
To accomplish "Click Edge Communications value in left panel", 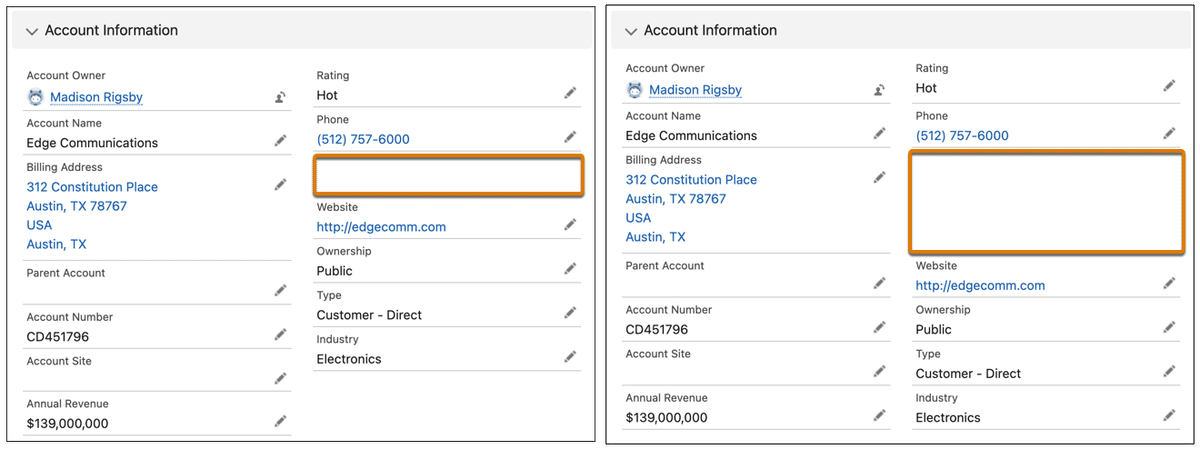I will click(x=92, y=143).
